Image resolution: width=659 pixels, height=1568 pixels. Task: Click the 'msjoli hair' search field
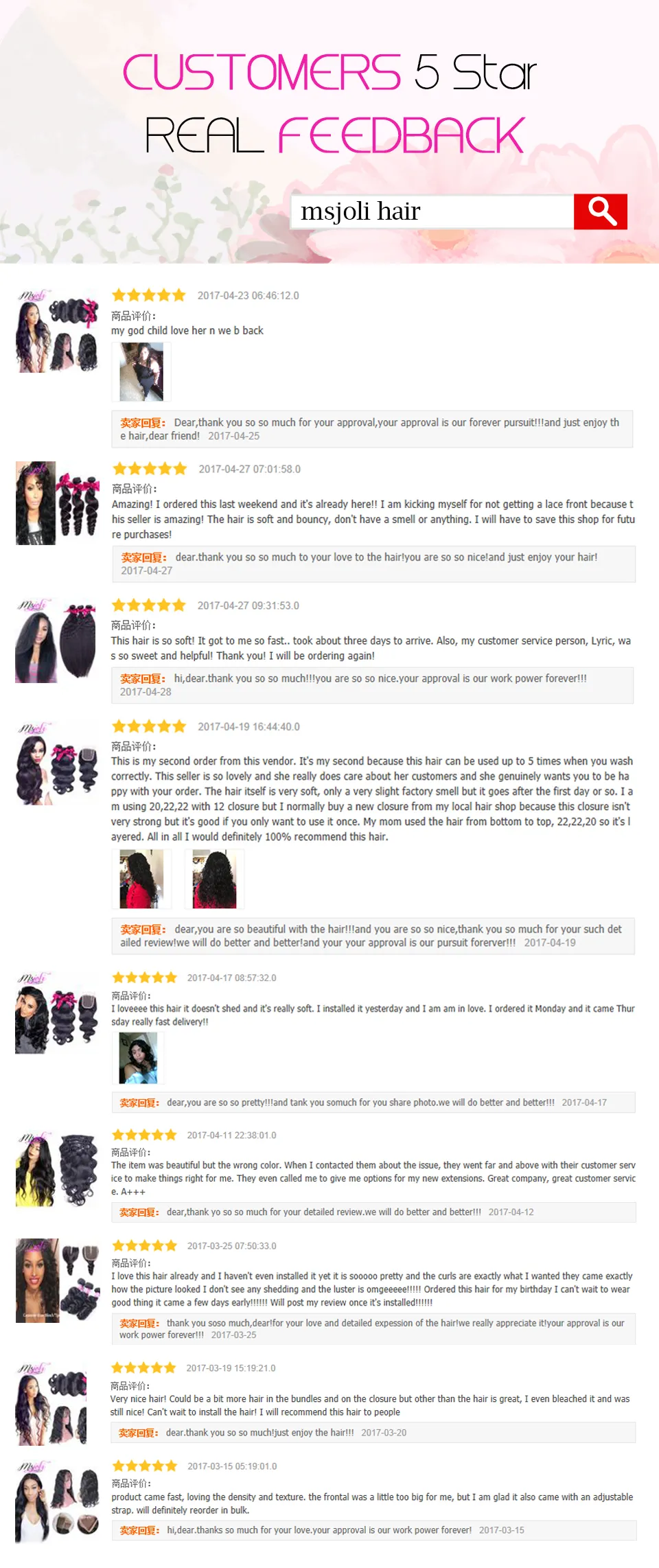point(432,211)
